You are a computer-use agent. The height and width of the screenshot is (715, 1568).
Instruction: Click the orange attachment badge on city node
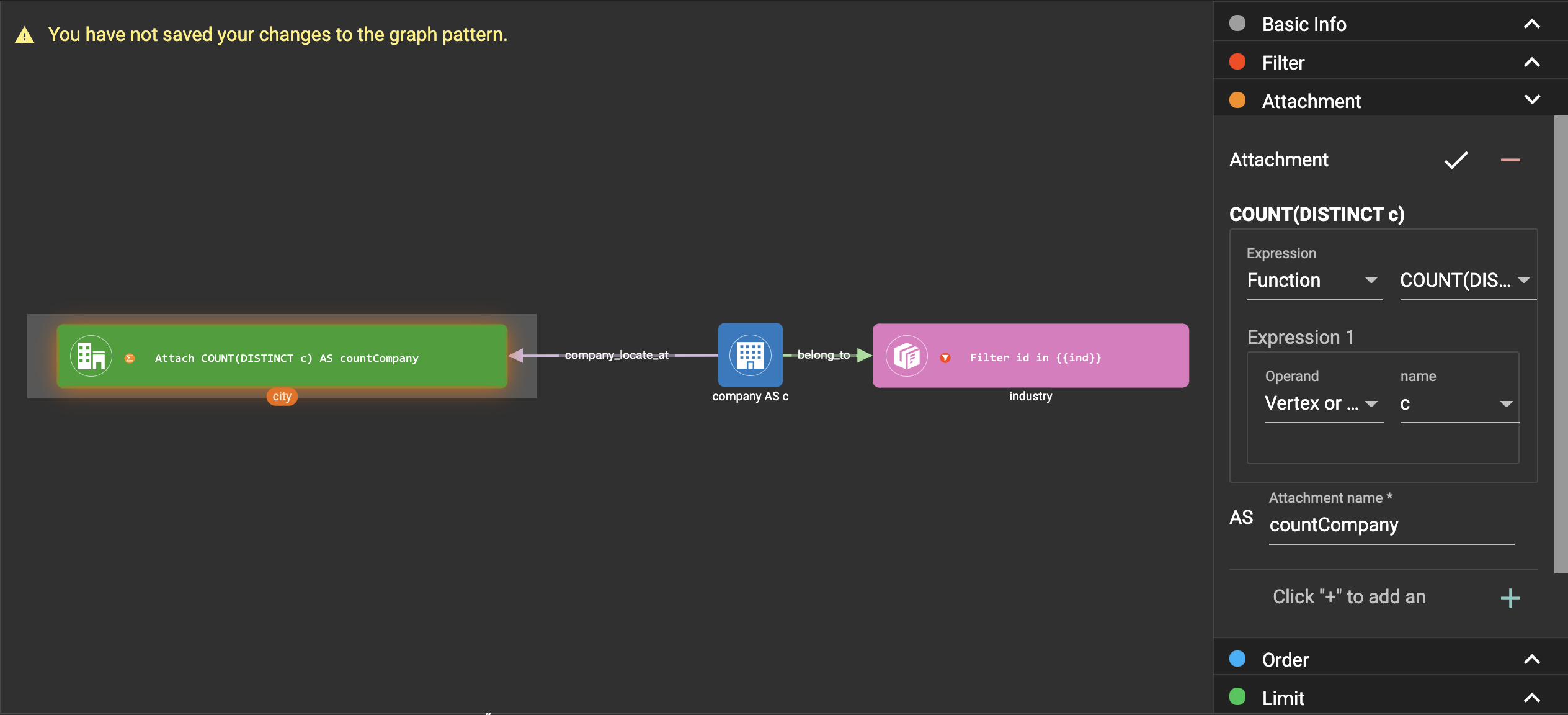pyautogui.click(x=130, y=358)
